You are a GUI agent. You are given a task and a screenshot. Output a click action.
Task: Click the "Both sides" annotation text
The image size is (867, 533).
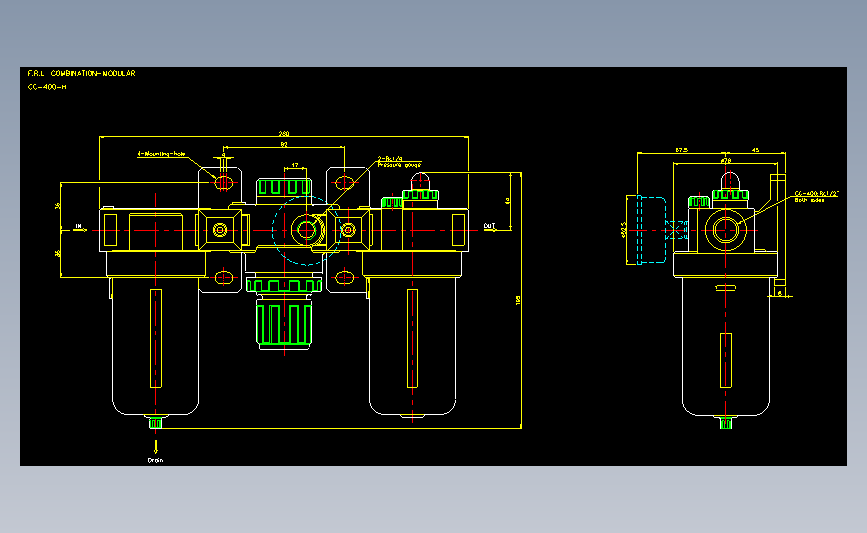[x=809, y=200]
